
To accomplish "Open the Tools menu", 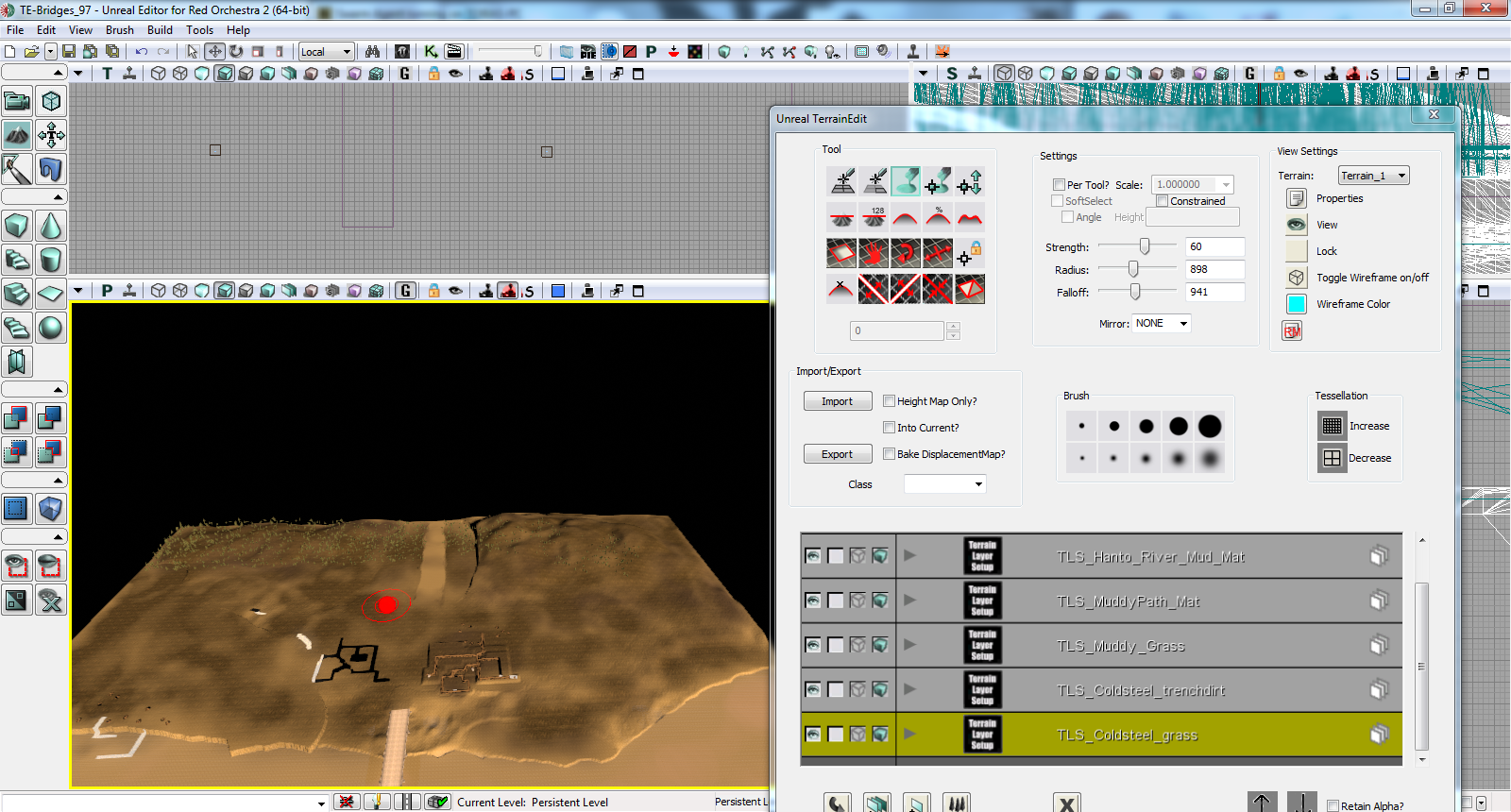I will click(199, 30).
